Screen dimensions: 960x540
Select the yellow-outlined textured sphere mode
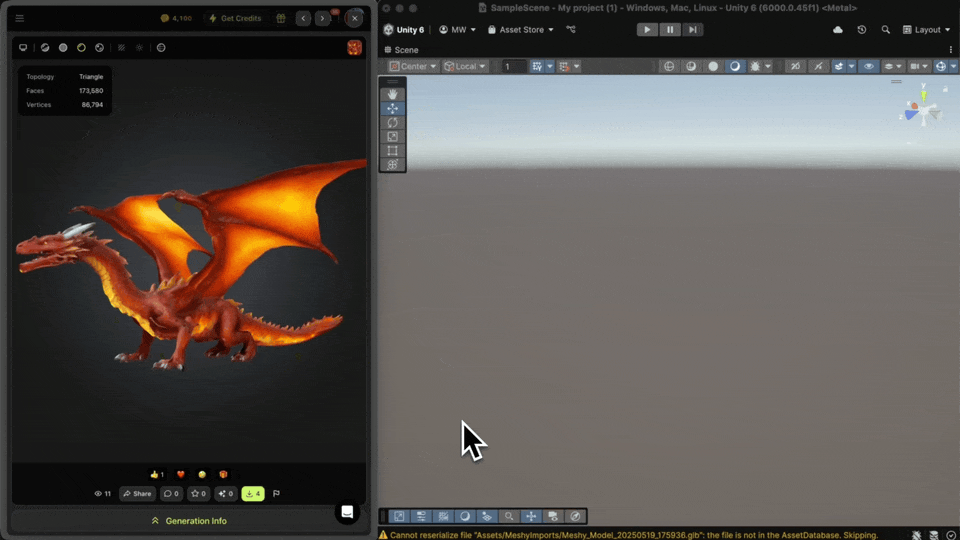click(81, 48)
